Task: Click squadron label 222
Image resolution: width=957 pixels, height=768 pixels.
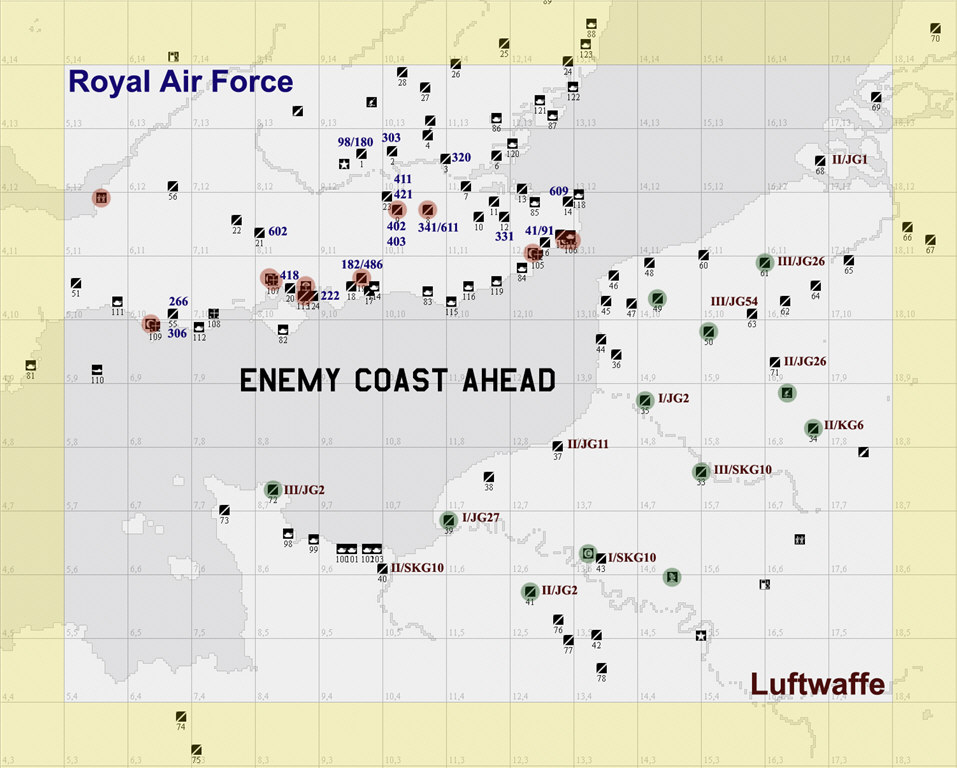Action: [330, 296]
